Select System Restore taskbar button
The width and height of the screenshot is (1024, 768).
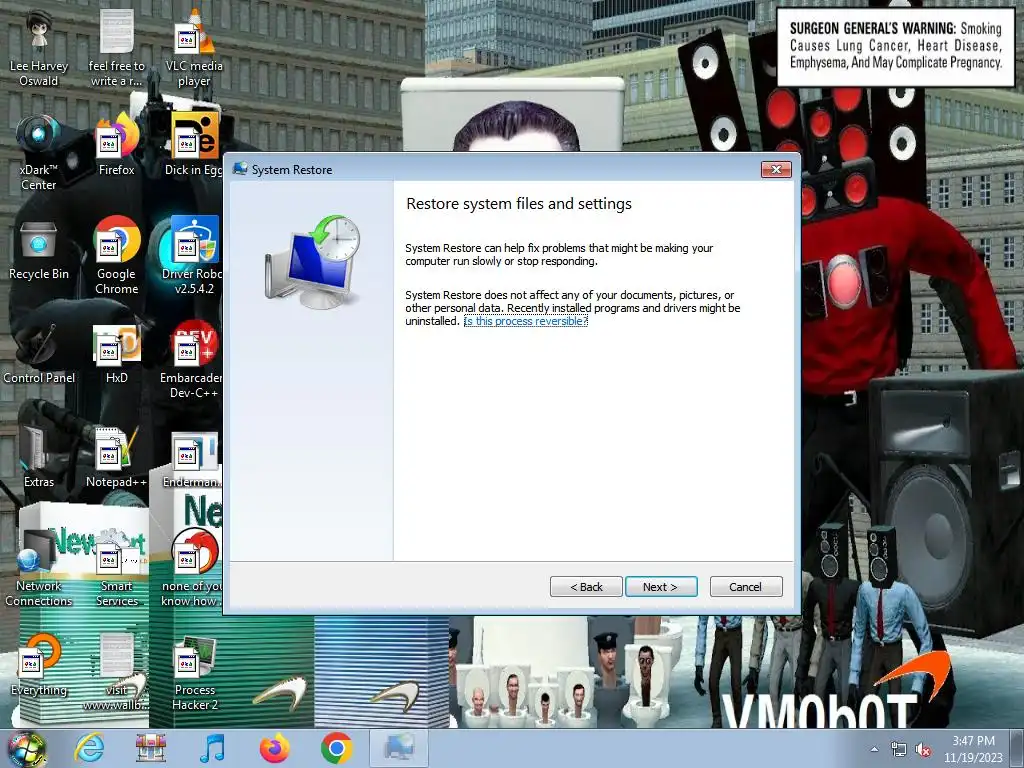399,748
